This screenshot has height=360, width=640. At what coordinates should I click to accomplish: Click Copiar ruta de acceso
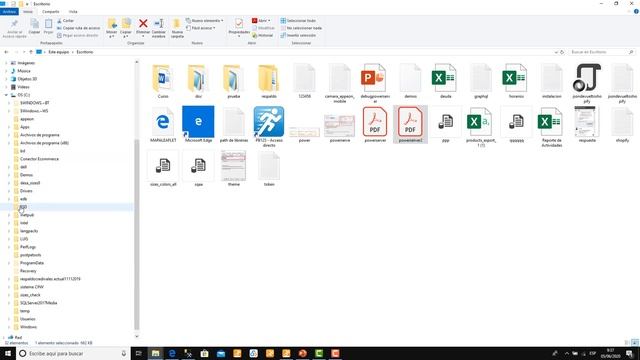point(78,28)
